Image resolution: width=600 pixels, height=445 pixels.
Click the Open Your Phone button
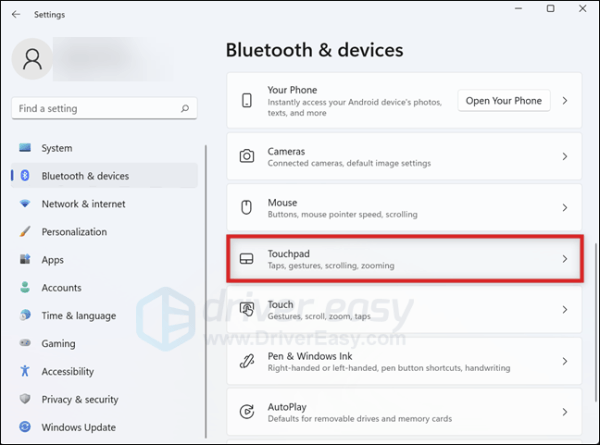pos(504,101)
